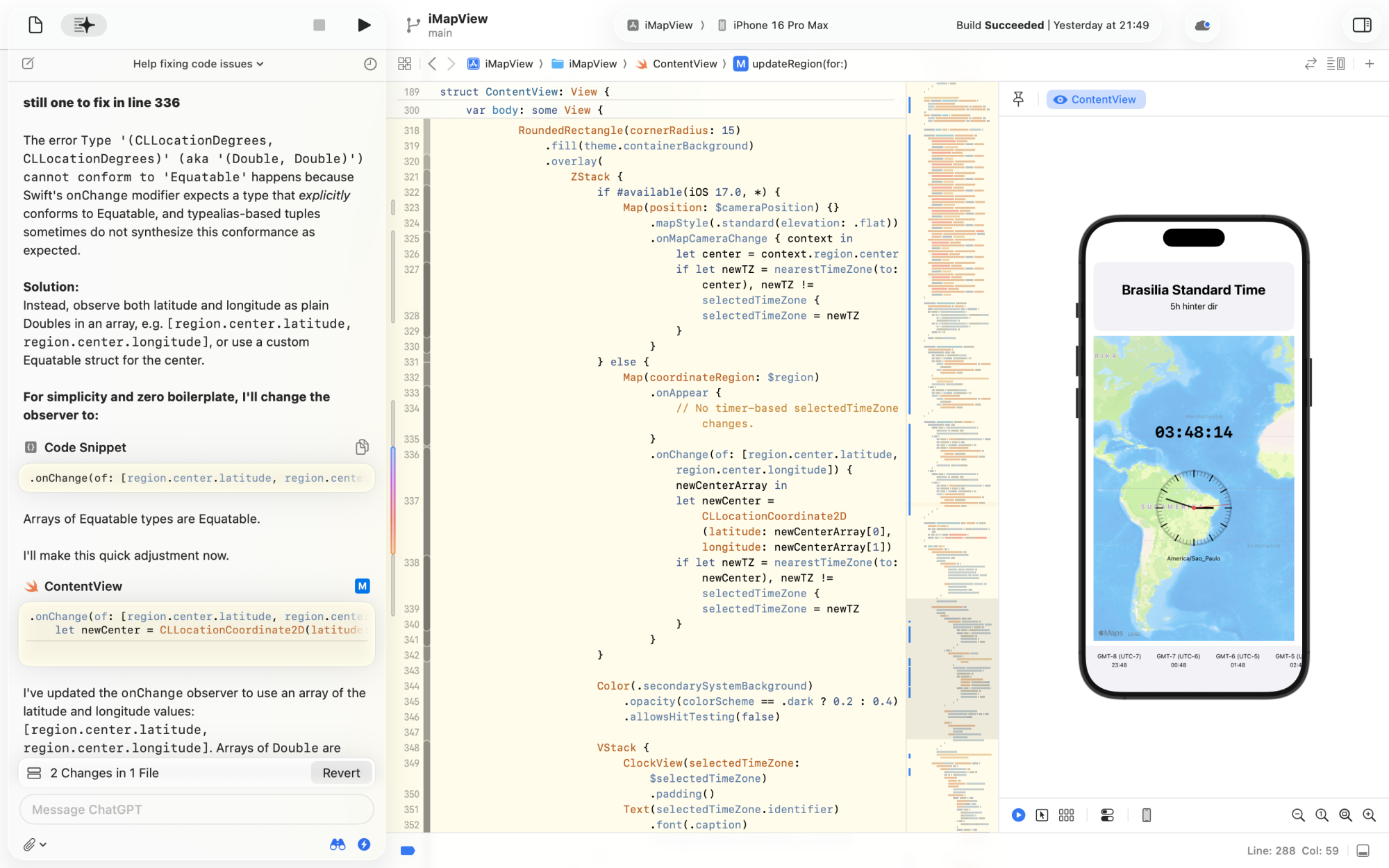Pin the preview with pin icon
1389x868 pixels.
coord(1018,99)
